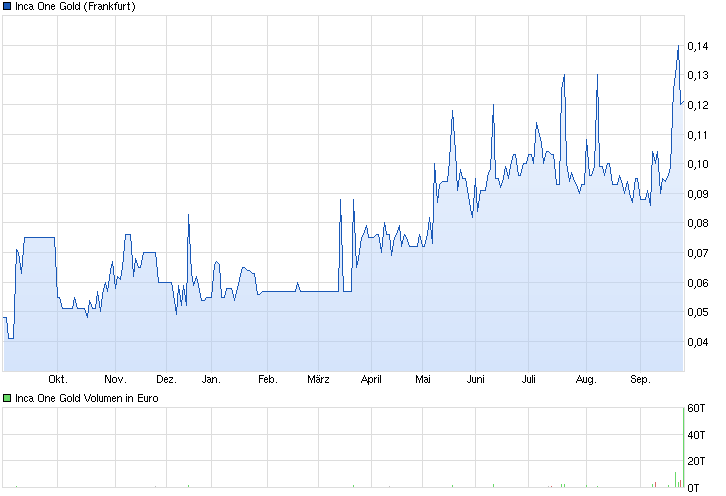
Task: Click the 0,04 price axis label
Action: [698, 342]
